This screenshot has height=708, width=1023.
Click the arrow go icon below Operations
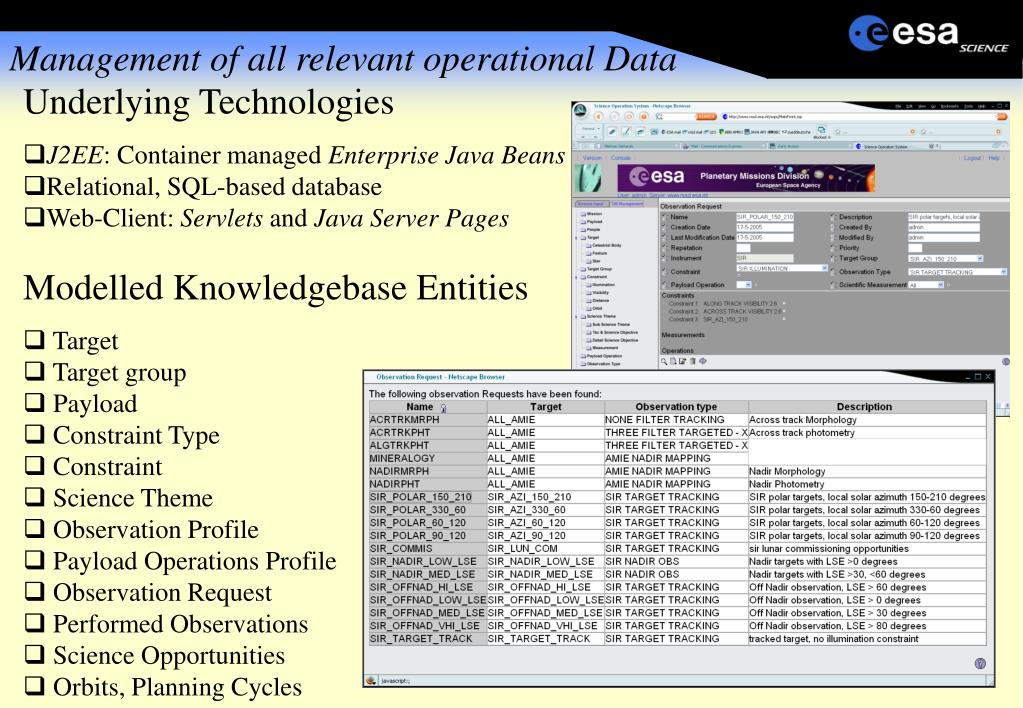pyautogui.click(x=703, y=361)
